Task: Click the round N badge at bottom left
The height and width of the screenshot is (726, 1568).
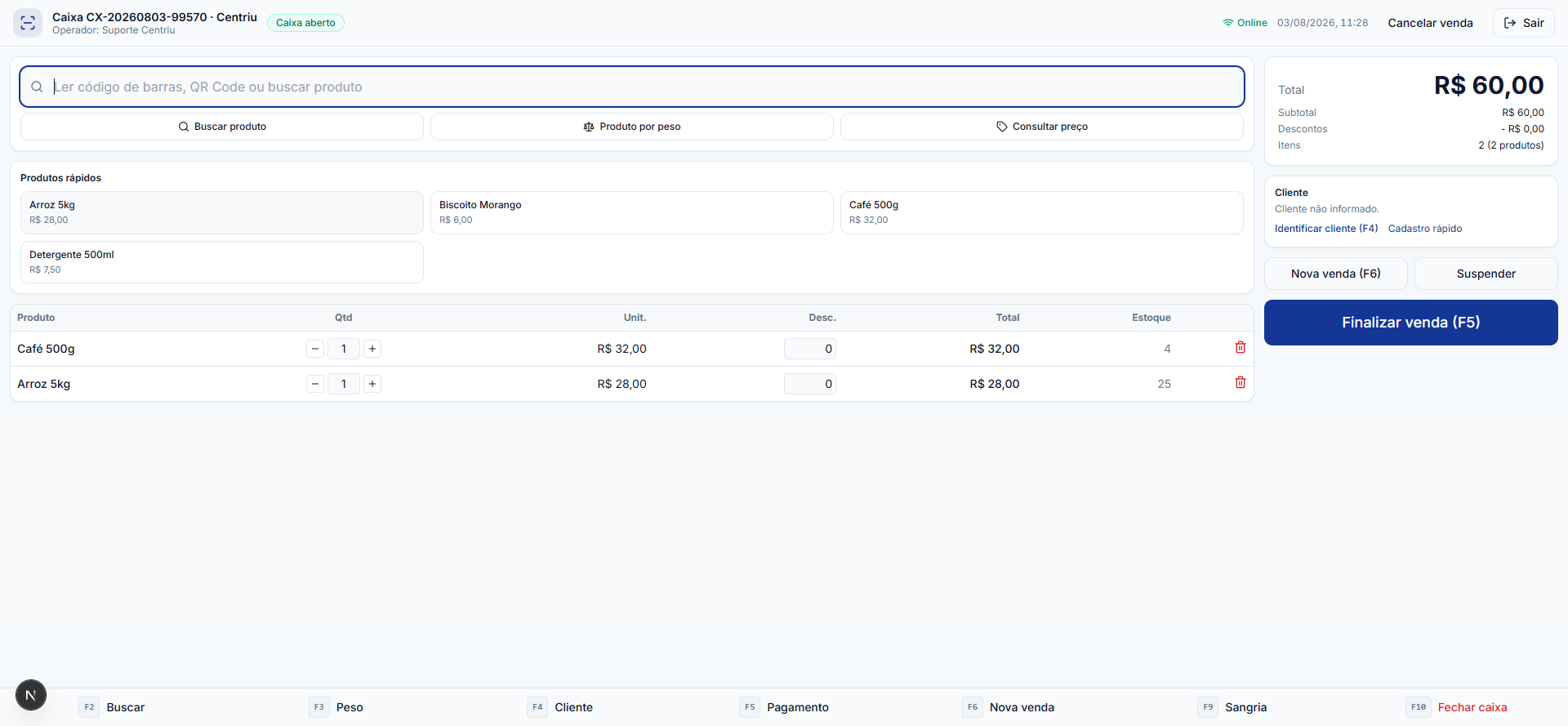Action: pyautogui.click(x=31, y=695)
